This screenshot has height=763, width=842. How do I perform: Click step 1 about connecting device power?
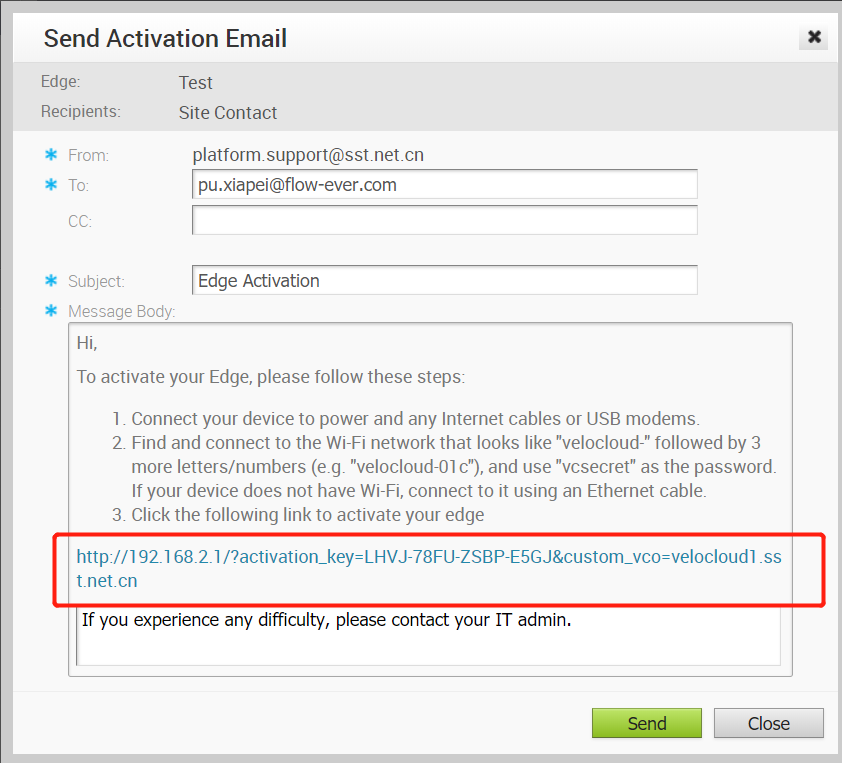tap(405, 418)
